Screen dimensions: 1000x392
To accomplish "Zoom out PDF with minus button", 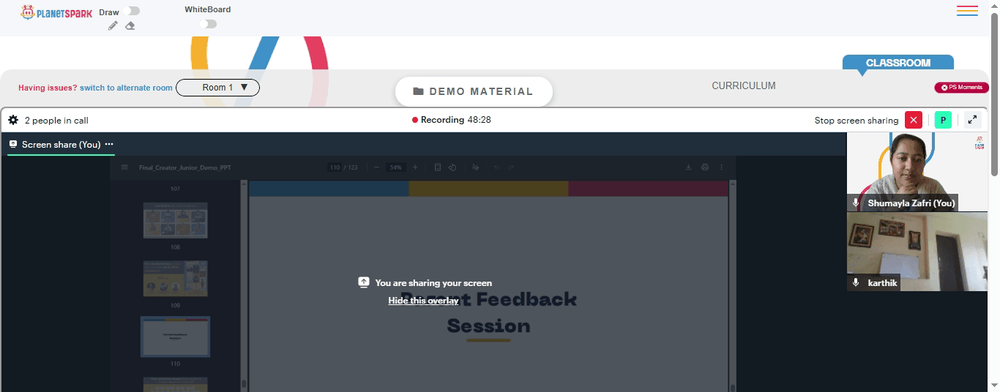I will click(377, 167).
